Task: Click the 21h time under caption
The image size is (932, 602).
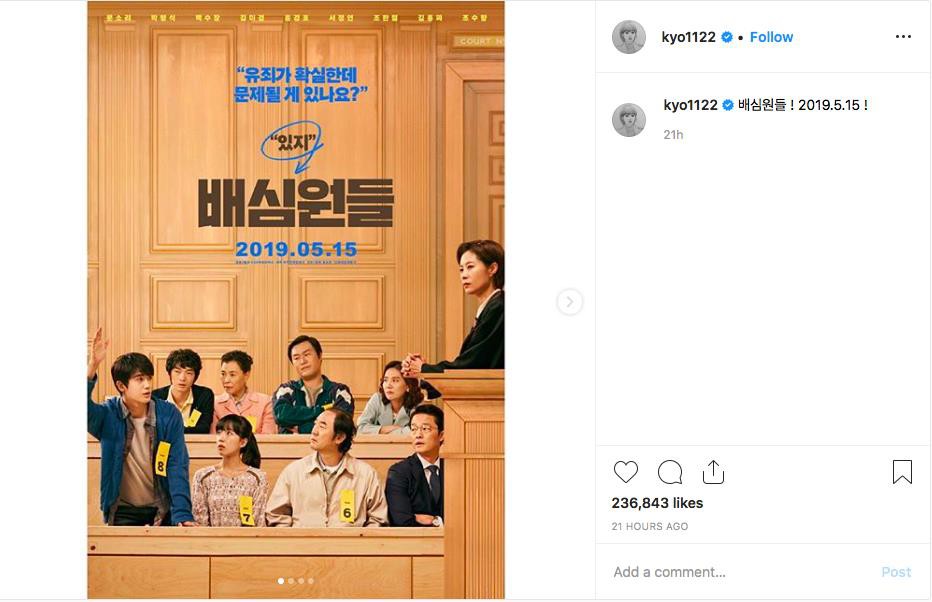Action: tap(673, 135)
